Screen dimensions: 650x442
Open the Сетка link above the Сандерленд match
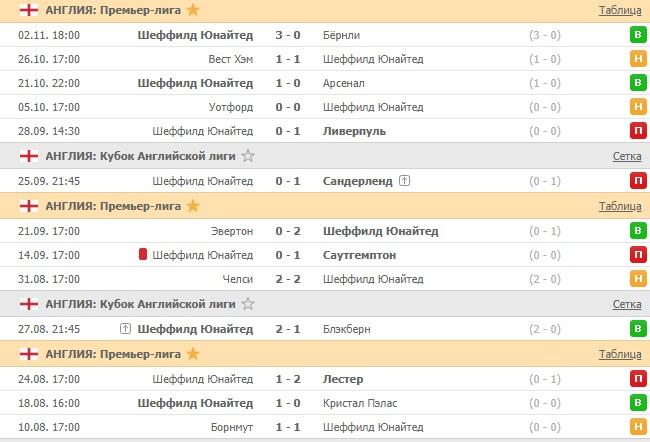tap(627, 156)
